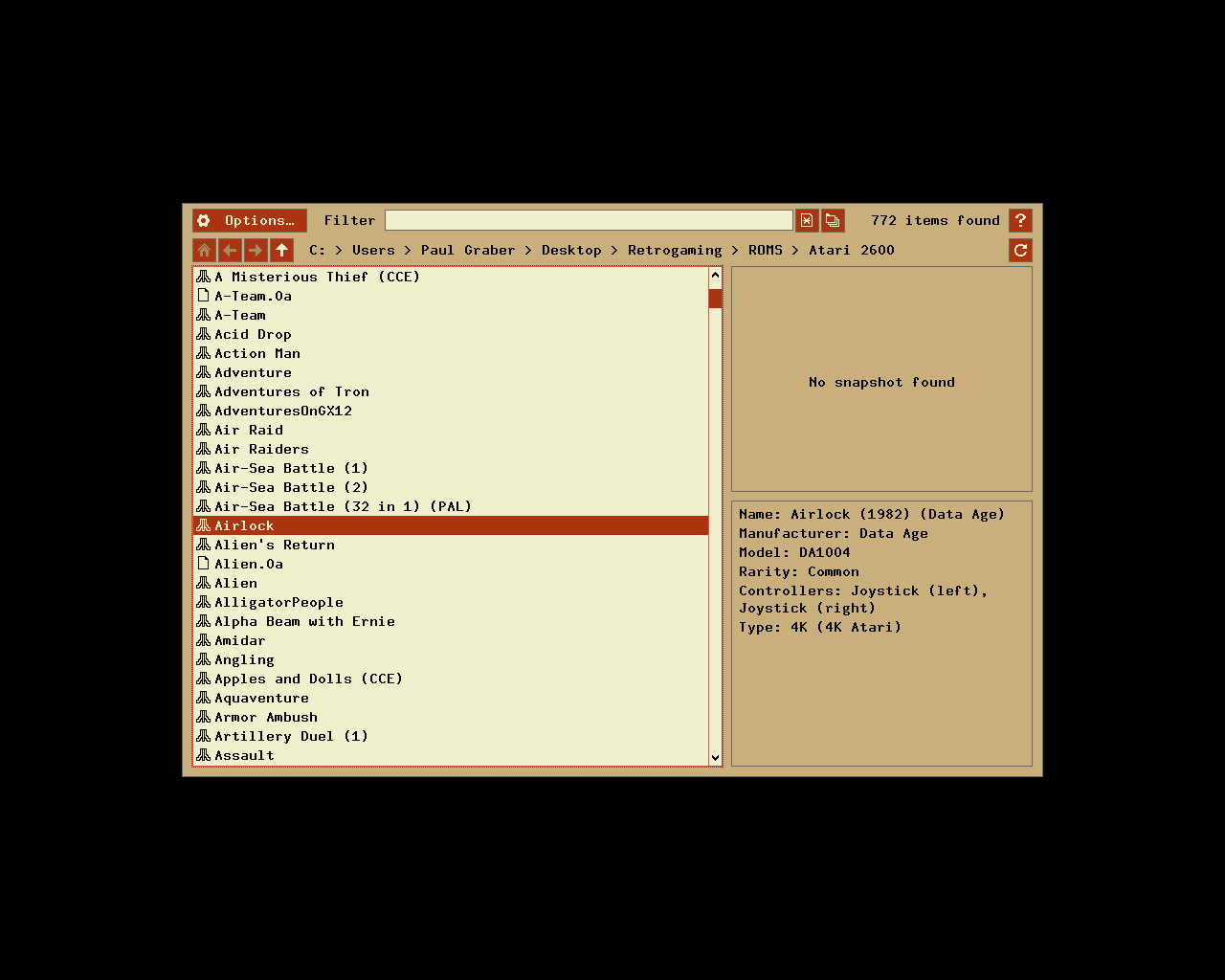
Task: Click the No snapshot found preview area
Action: [881, 379]
